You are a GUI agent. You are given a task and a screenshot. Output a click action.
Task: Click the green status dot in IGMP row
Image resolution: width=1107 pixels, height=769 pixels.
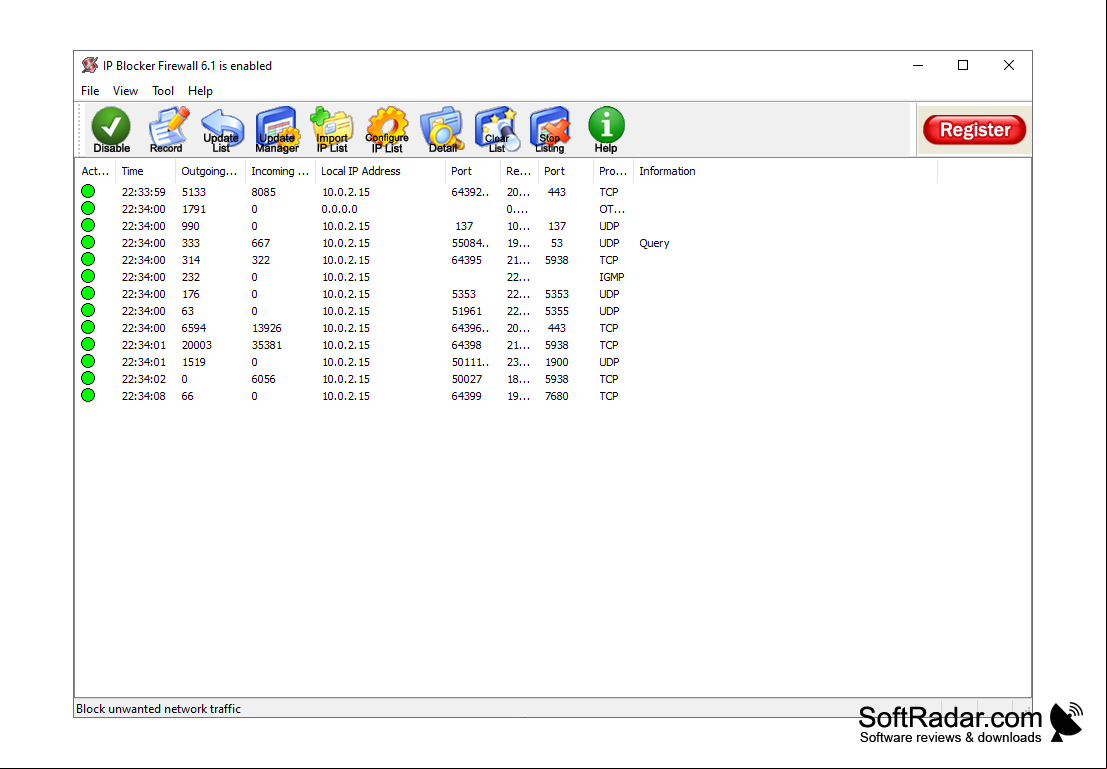click(88, 276)
